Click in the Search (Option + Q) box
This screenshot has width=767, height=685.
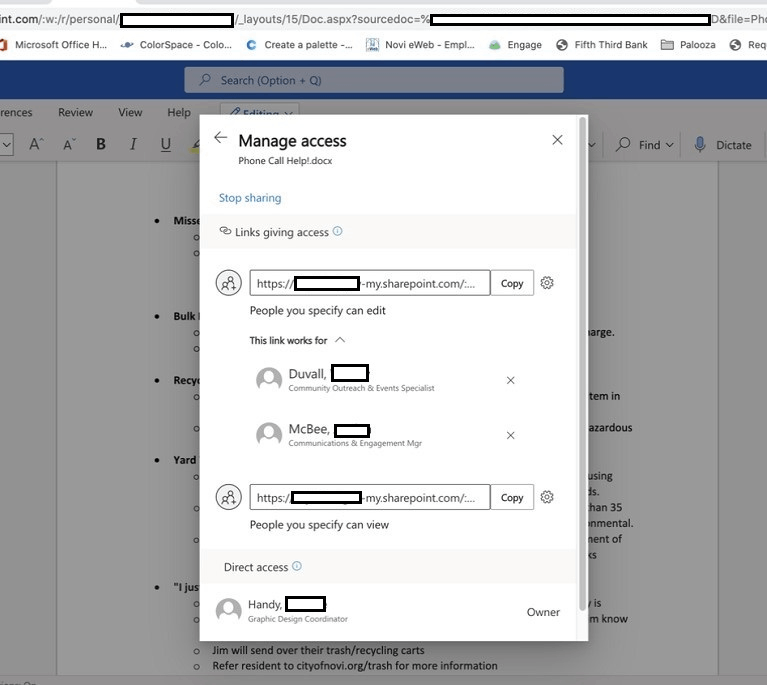click(374, 80)
